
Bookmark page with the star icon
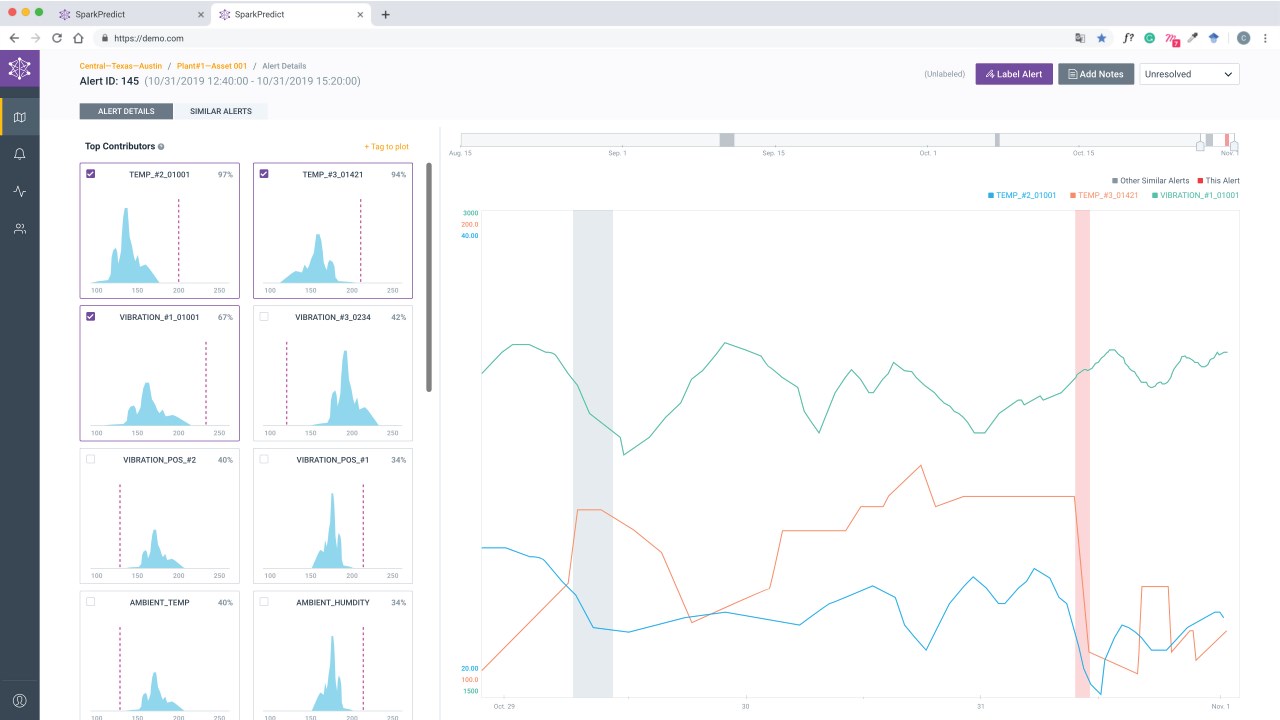point(1101,38)
